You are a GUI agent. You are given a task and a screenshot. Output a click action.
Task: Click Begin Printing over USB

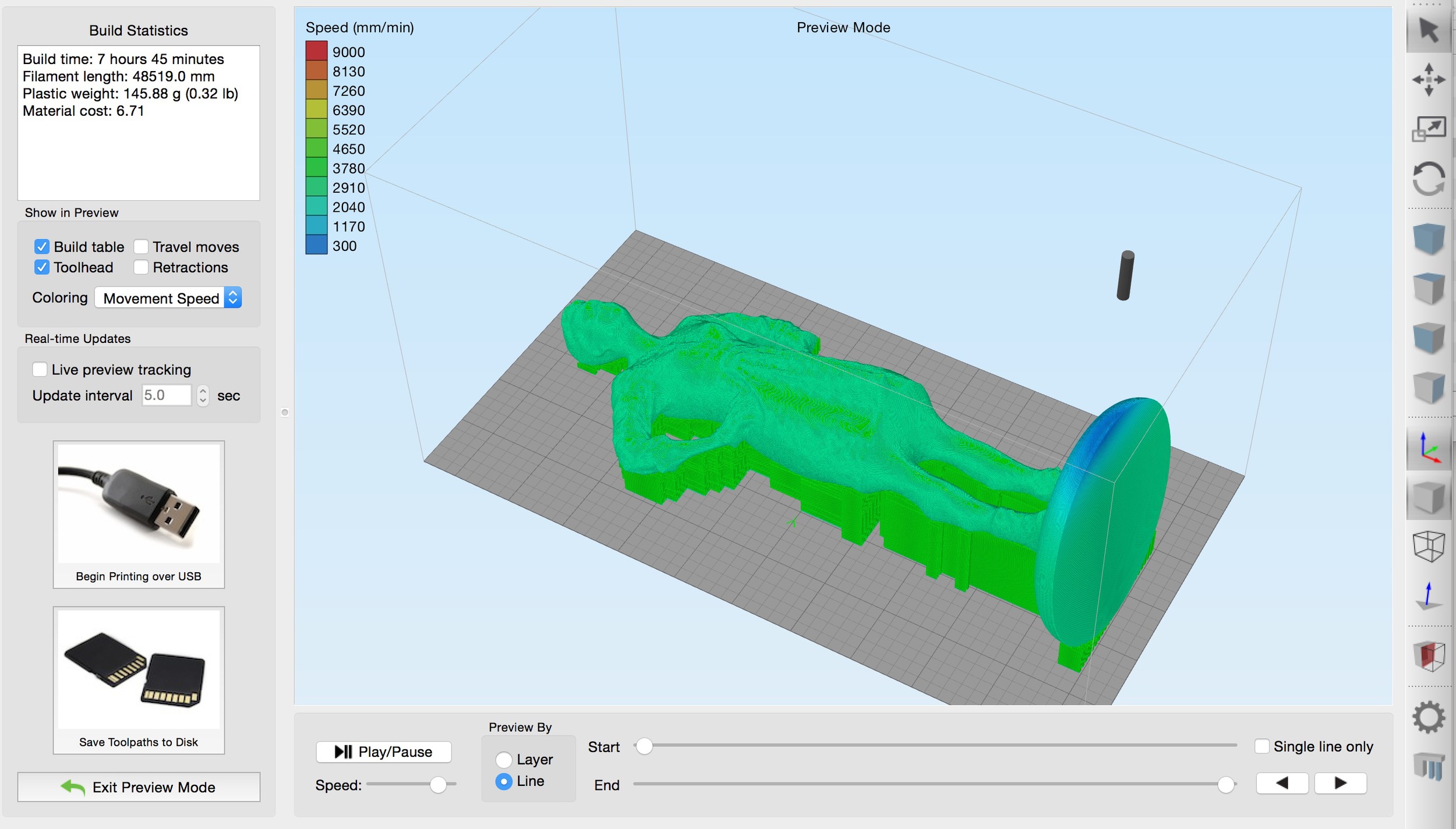(x=139, y=515)
